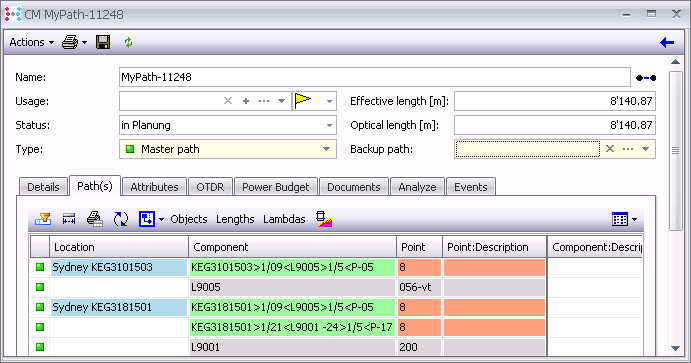Browse Usage values with ellipsis button
This screenshot has height=363, width=691.
264,101
